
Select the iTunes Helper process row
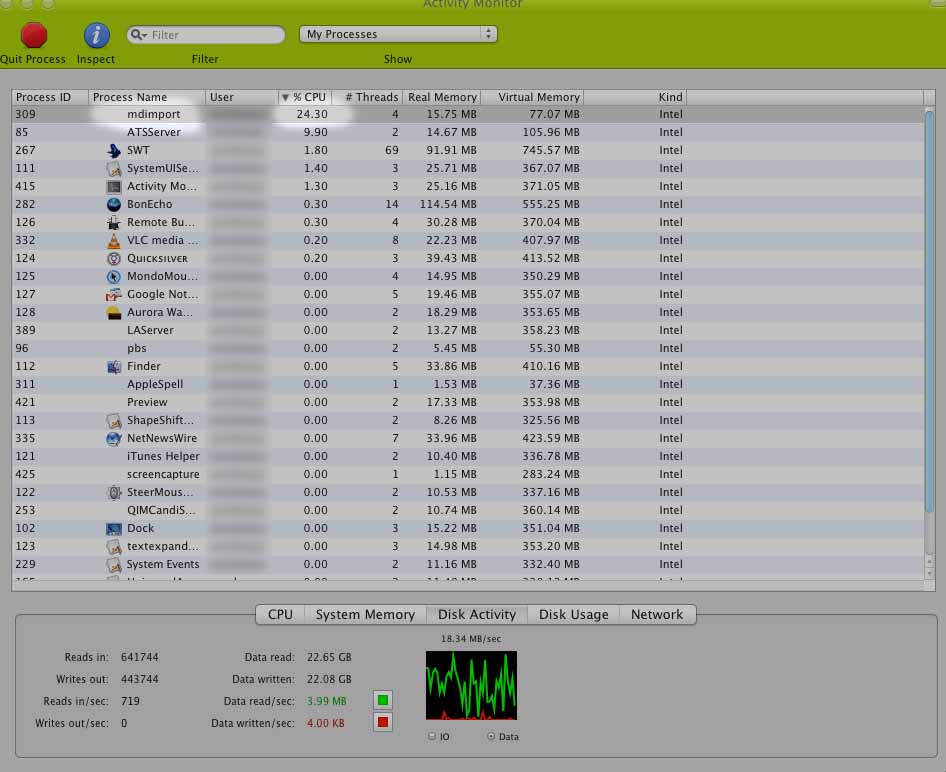(x=468, y=457)
